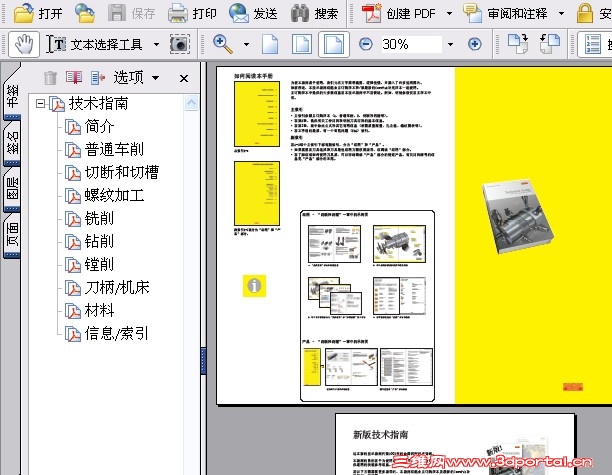This screenshot has width=612, height=475.
Task: Delete the selected bookmark with trash icon
Action: coord(50,78)
